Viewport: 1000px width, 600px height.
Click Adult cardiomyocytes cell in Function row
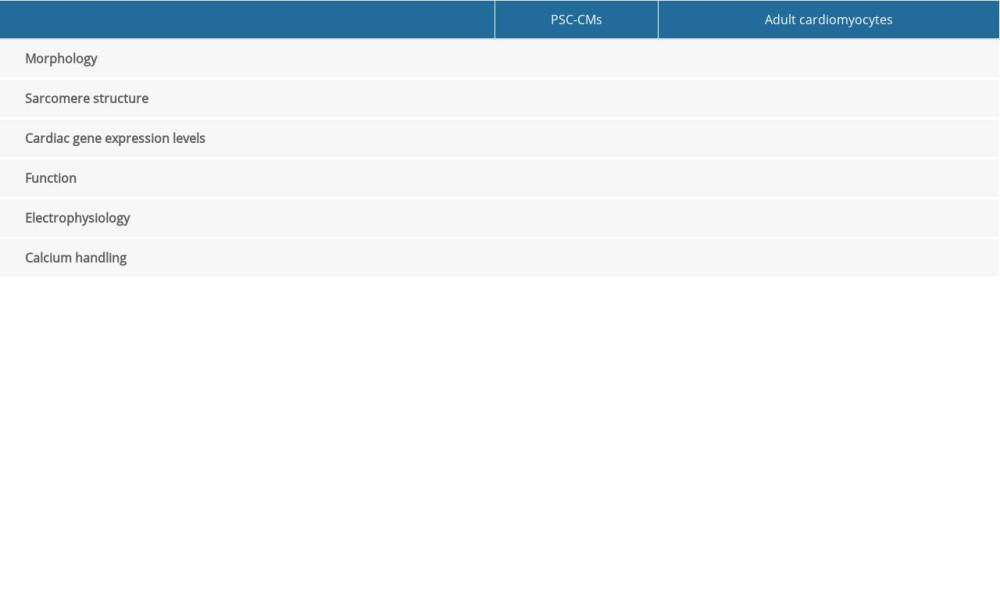[x=828, y=178]
